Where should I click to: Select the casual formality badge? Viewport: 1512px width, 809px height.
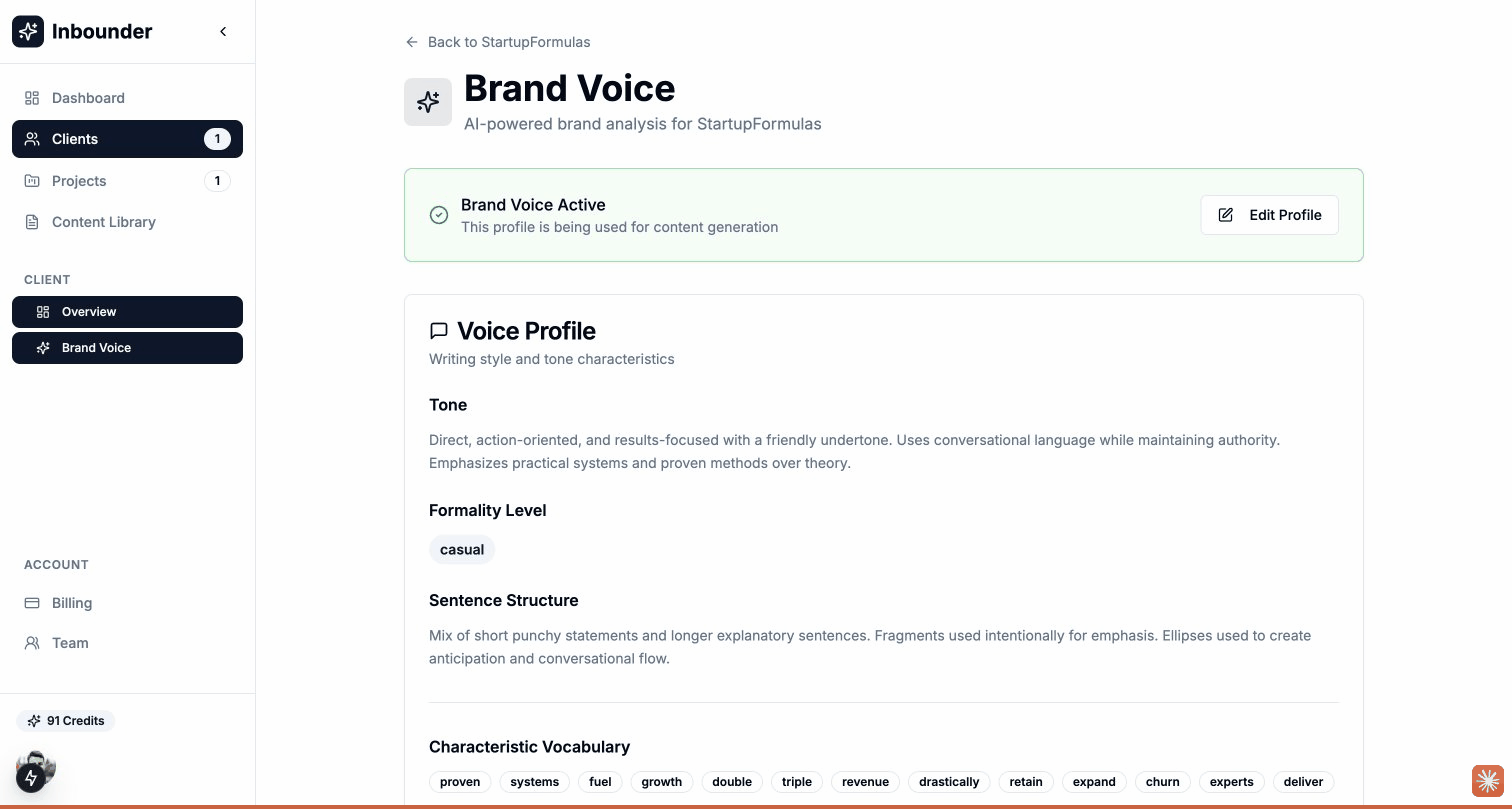[462, 549]
